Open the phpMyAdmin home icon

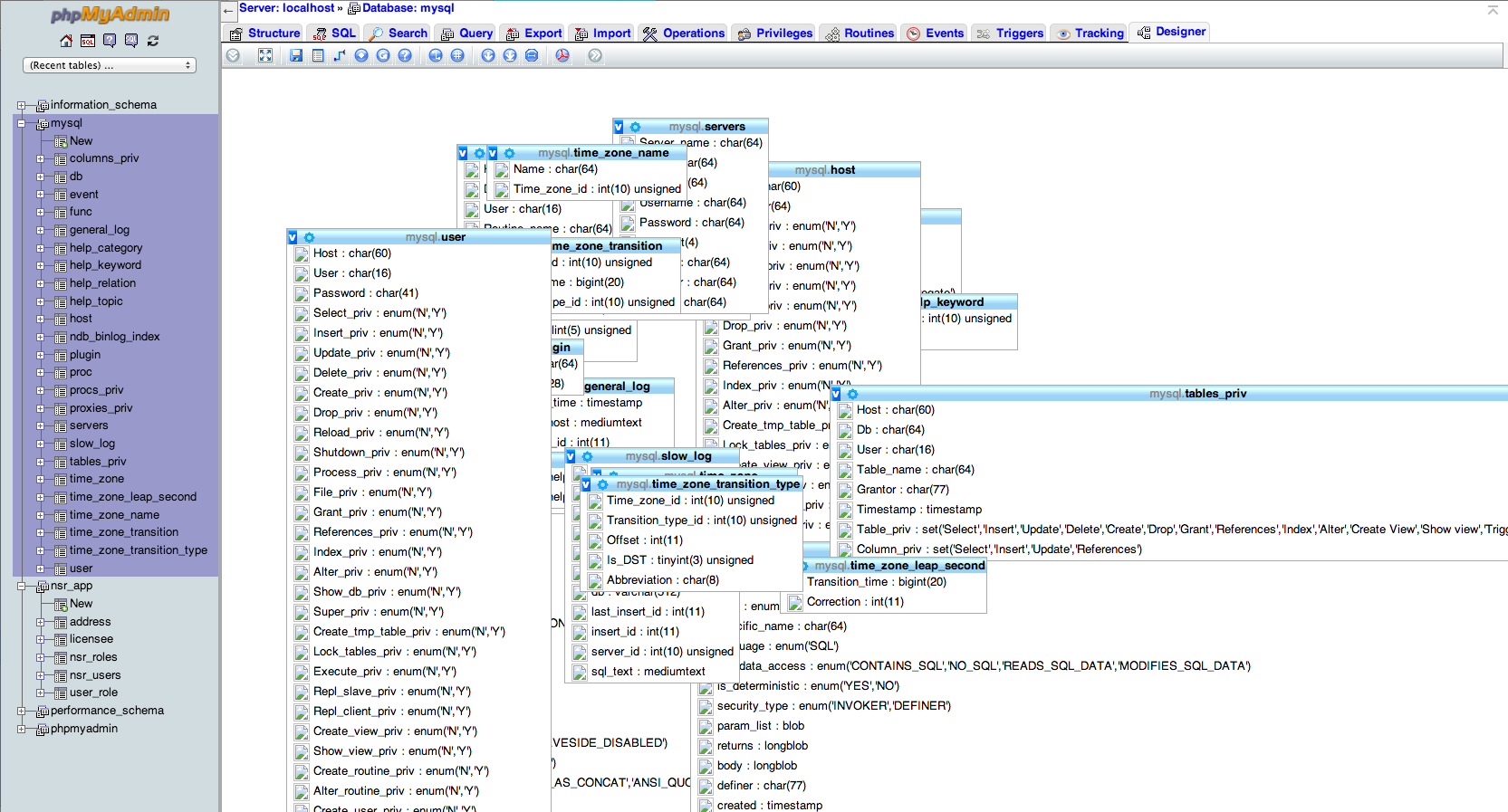(66, 41)
